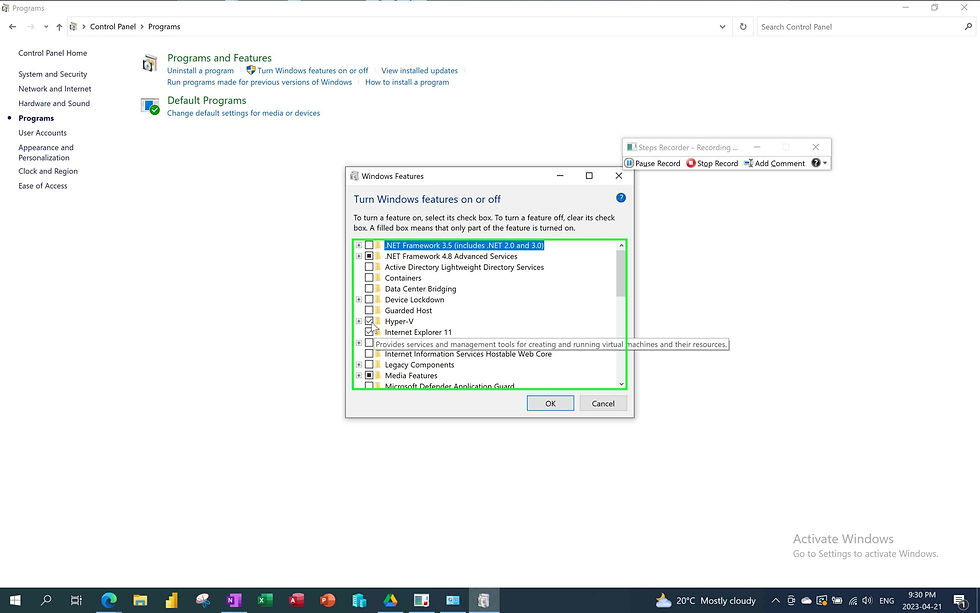Refresh the Control Panel address bar
Image resolution: width=980 pixels, height=613 pixels.
click(743, 27)
